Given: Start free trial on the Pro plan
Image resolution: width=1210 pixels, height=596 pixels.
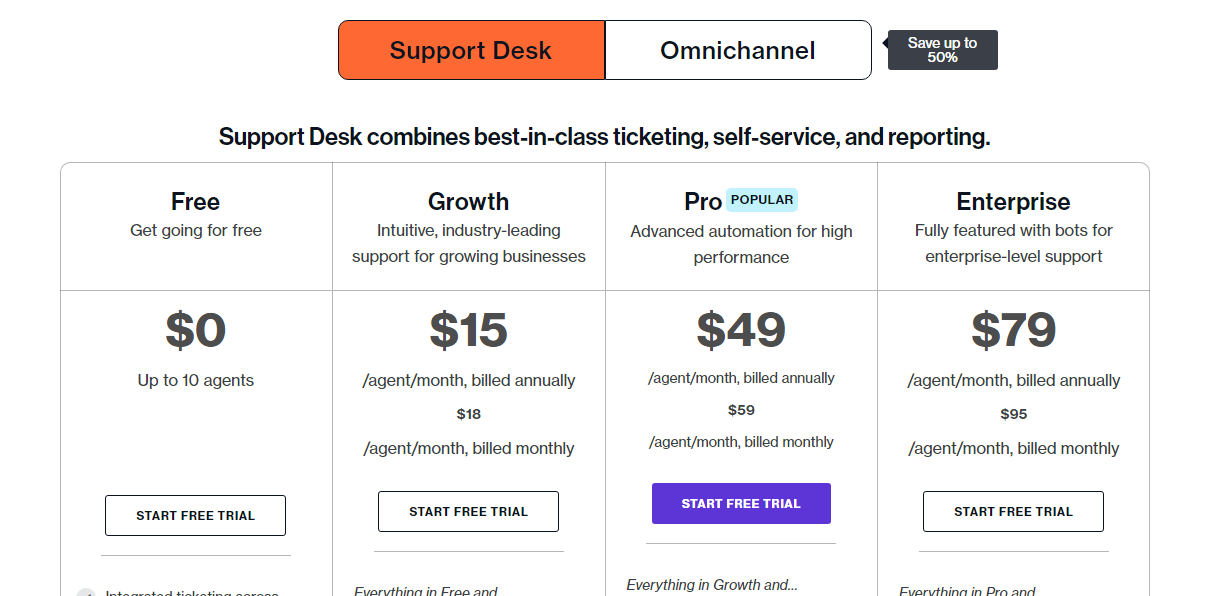Looking at the screenshot, I should coord(741,503).
